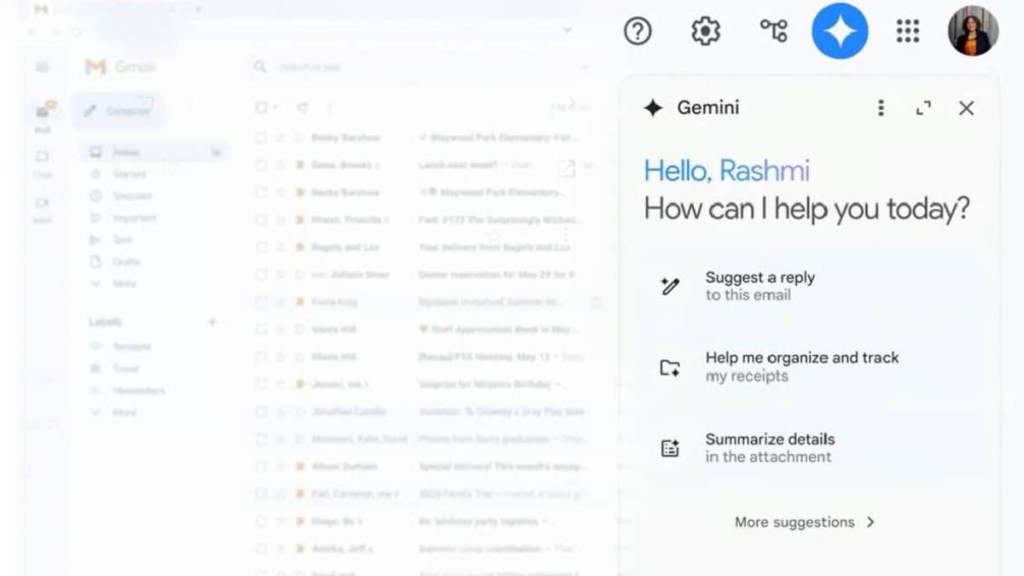The width and height of the screenshot is (1024, 576).
Task: Expand the Gemini panel to full size
Action: pos(923,108)
